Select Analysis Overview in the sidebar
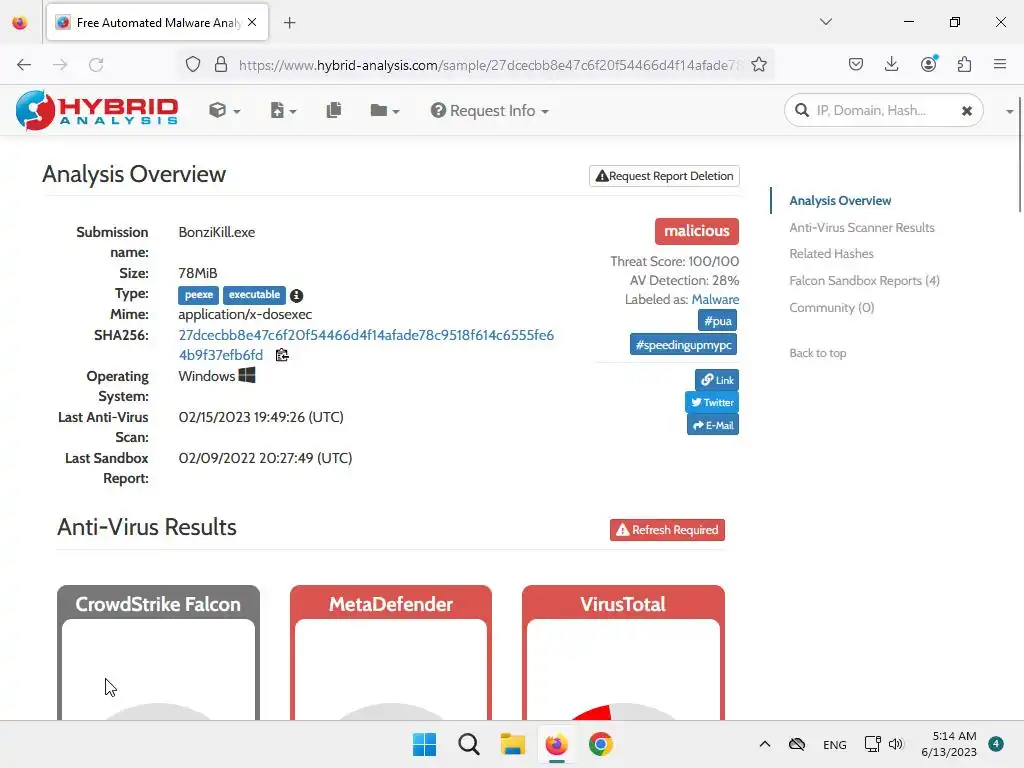Viewport: 1024px width, 768px height. click(x=840, y=200)
